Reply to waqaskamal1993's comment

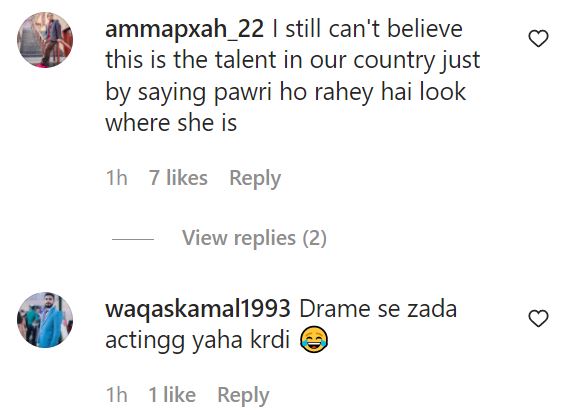(243, 395)
